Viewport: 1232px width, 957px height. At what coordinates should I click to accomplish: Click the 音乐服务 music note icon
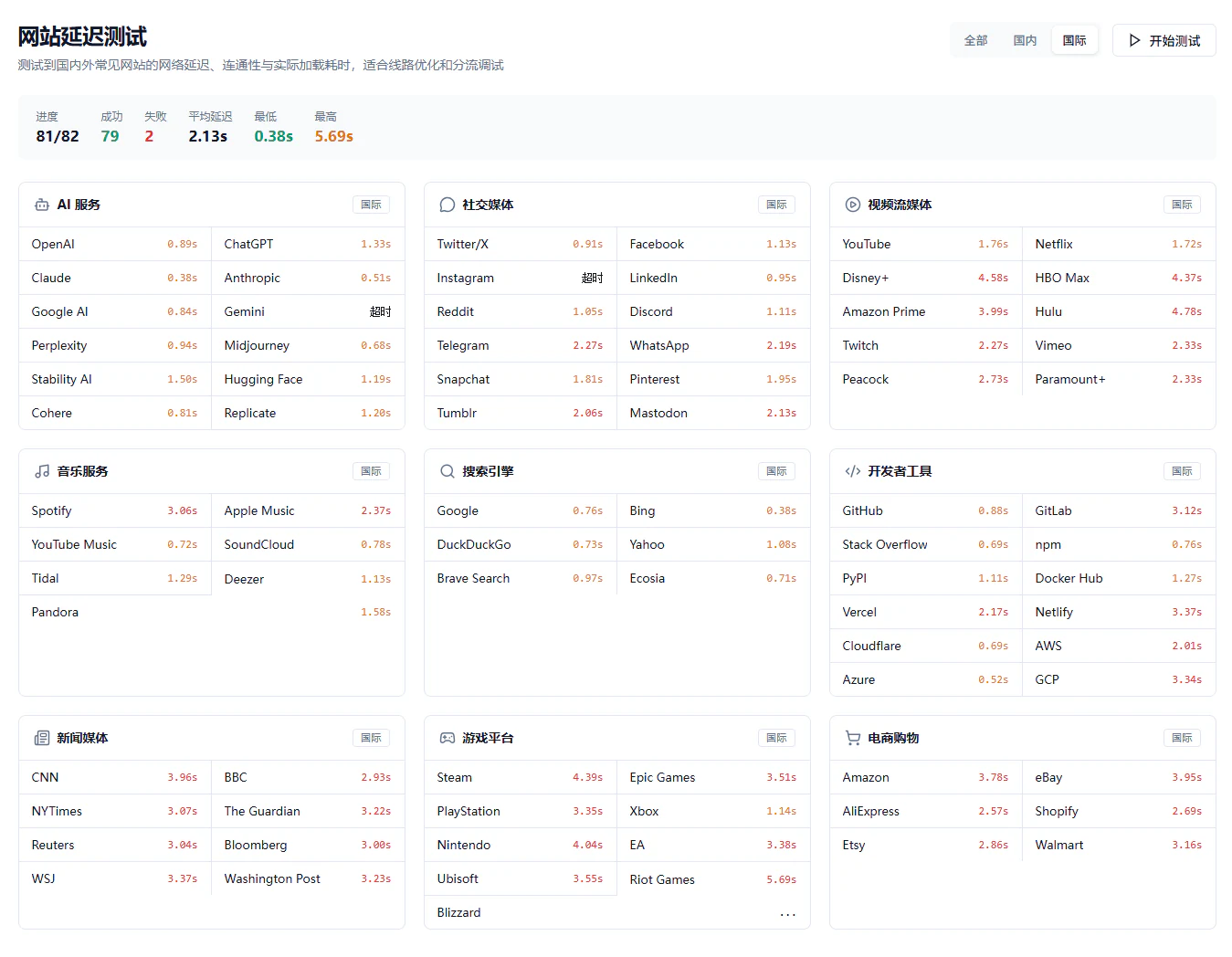42,471
